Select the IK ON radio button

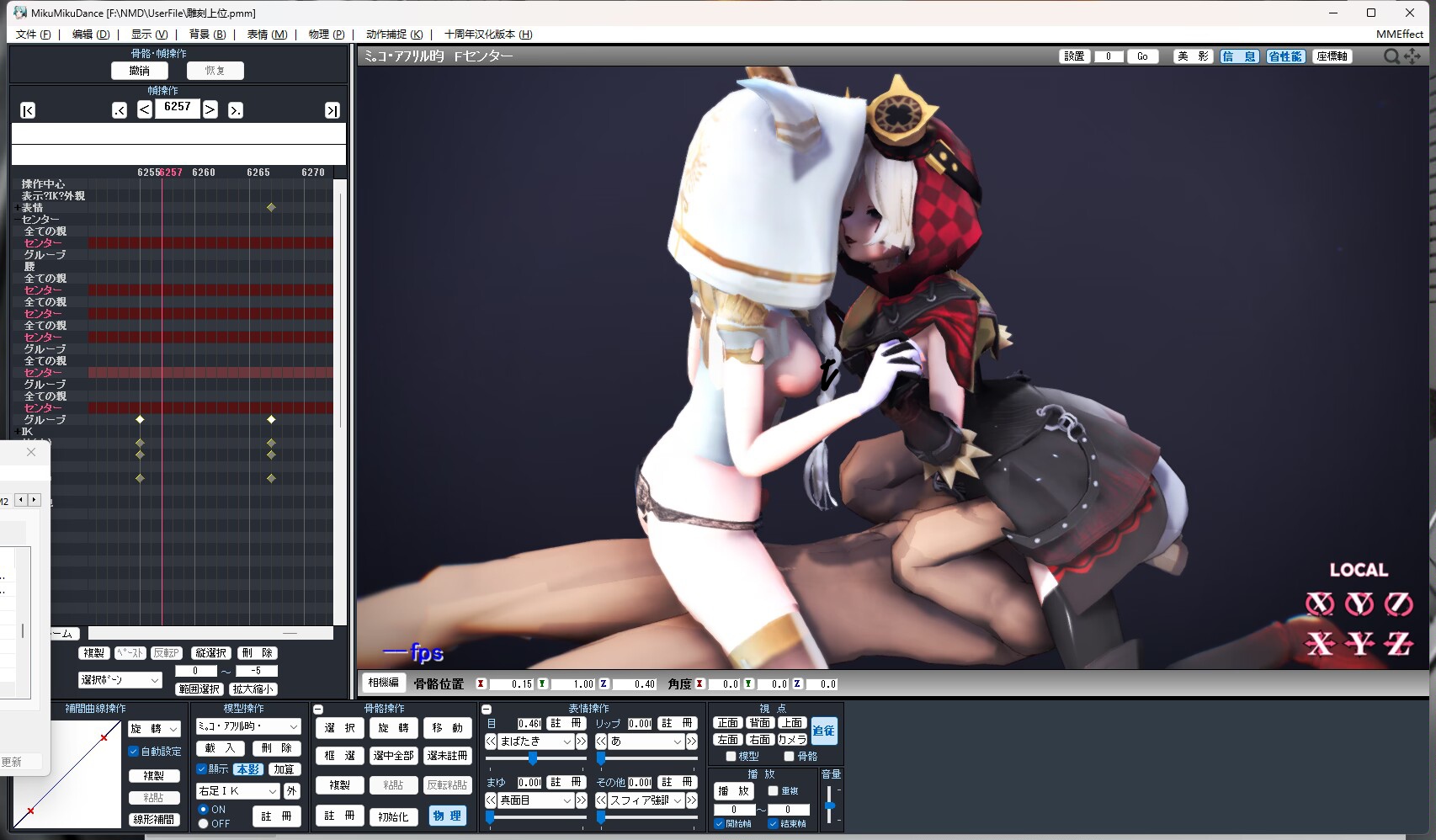pyautogui.click(x=203, y=810)
